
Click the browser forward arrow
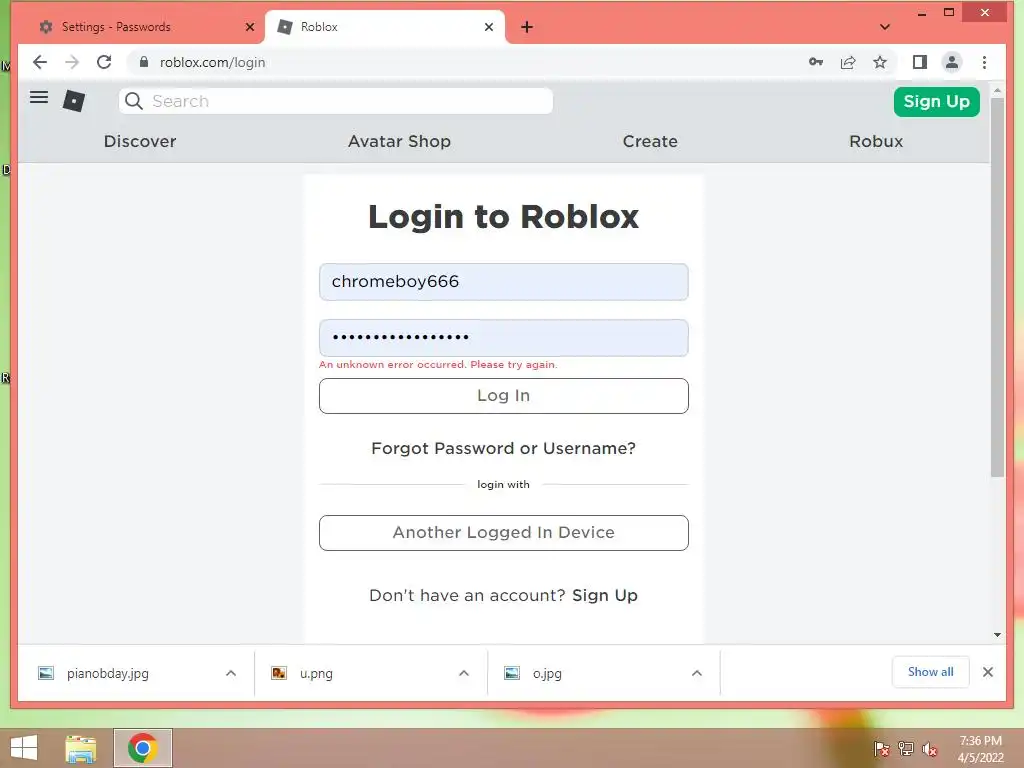pyautogui.click(x=72, y=62)
